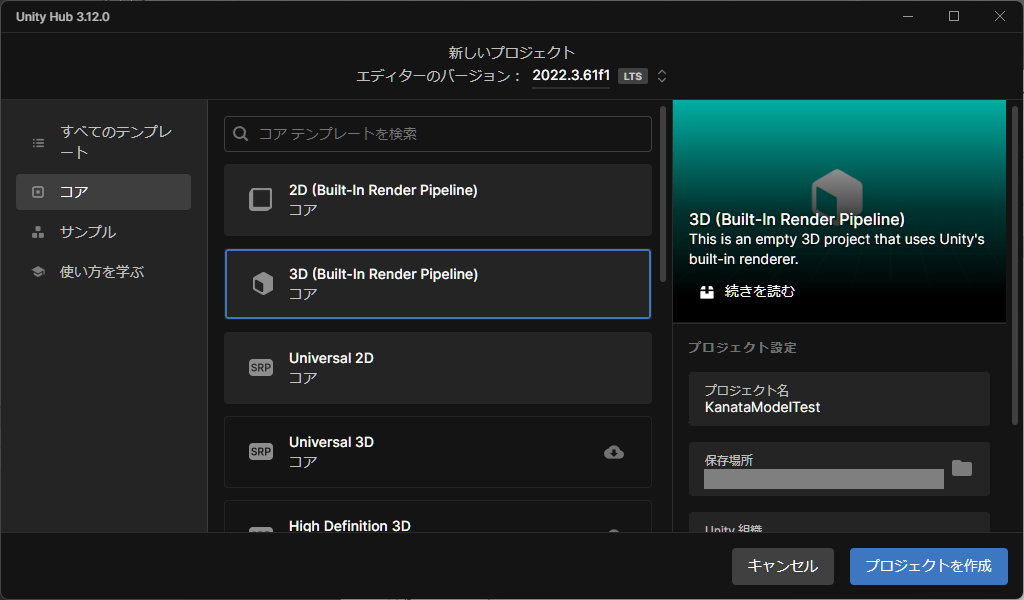This screenshot has width=1024, height=600.
Task: Click the プロジェクト設定 heading
Action: coord(743,347)
